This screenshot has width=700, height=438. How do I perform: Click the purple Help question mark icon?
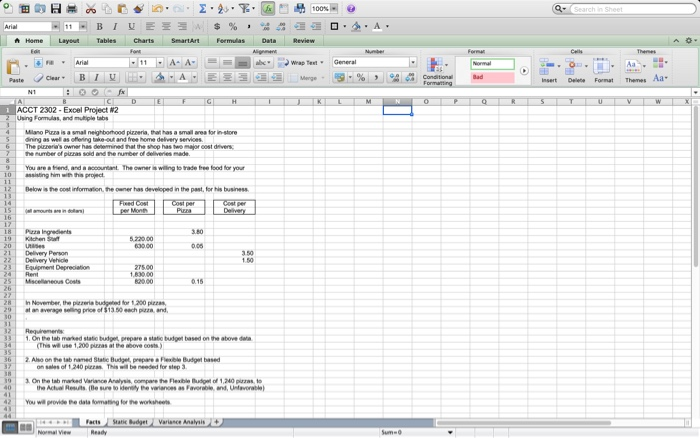[351, 8]
